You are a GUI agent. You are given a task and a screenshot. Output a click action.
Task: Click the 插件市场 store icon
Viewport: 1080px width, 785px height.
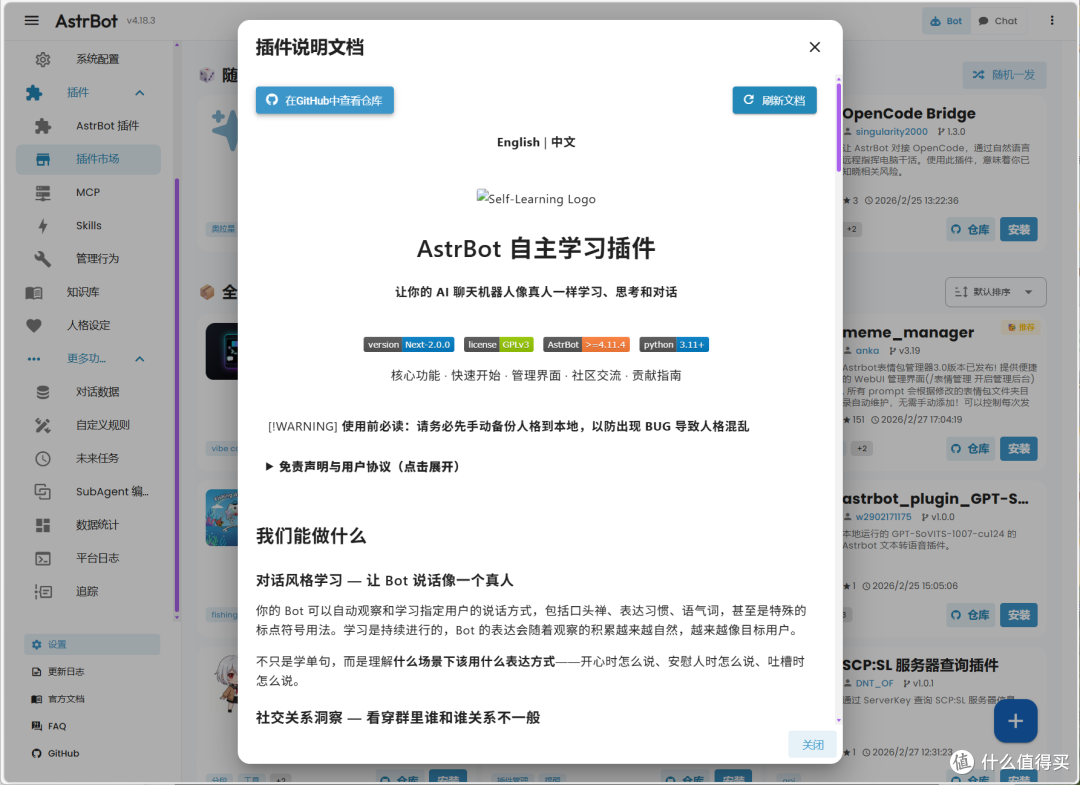point(43,159)
